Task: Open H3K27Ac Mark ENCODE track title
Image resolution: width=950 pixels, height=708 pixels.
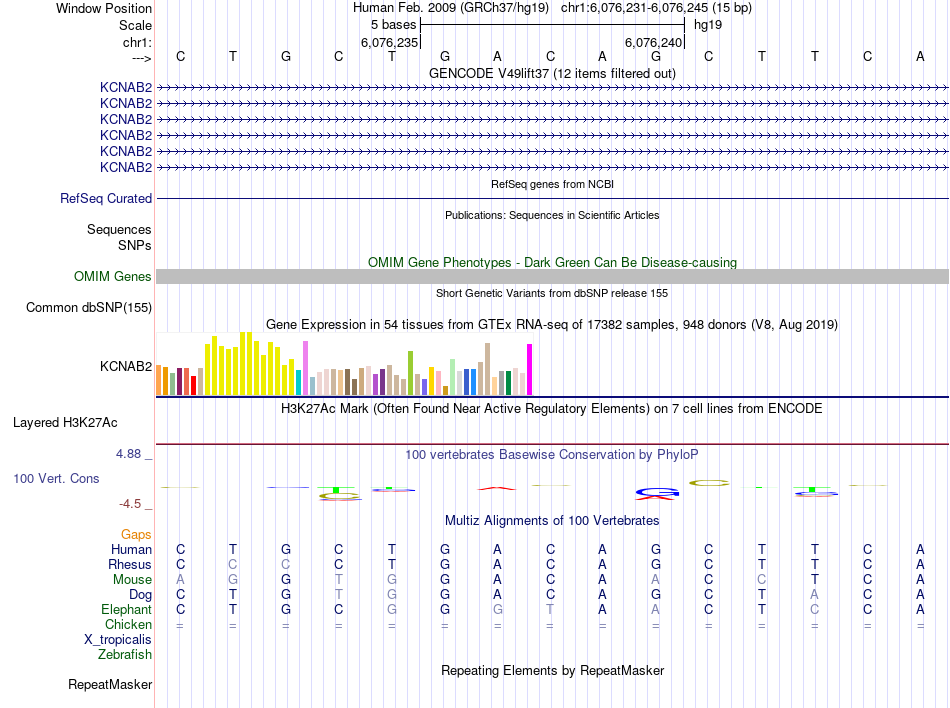Action: 552,408
